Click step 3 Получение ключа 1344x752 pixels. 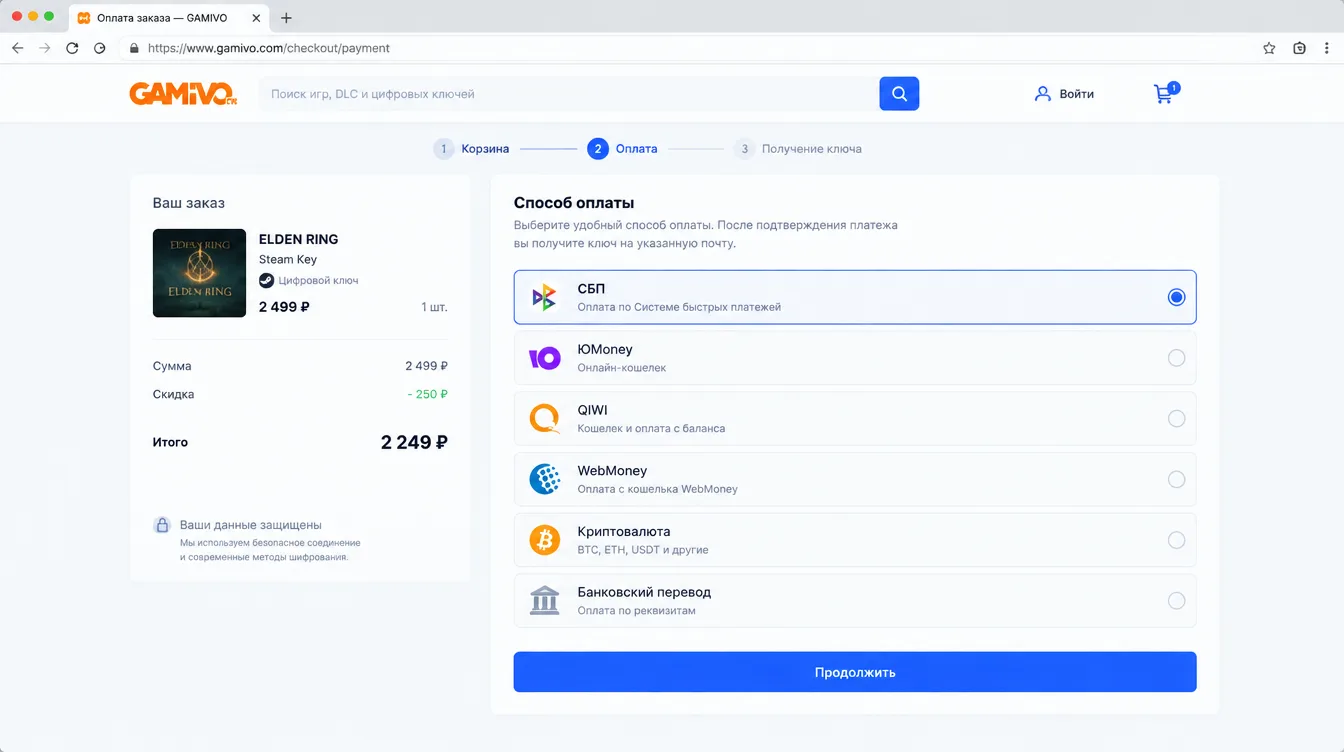tap(797, 149)
